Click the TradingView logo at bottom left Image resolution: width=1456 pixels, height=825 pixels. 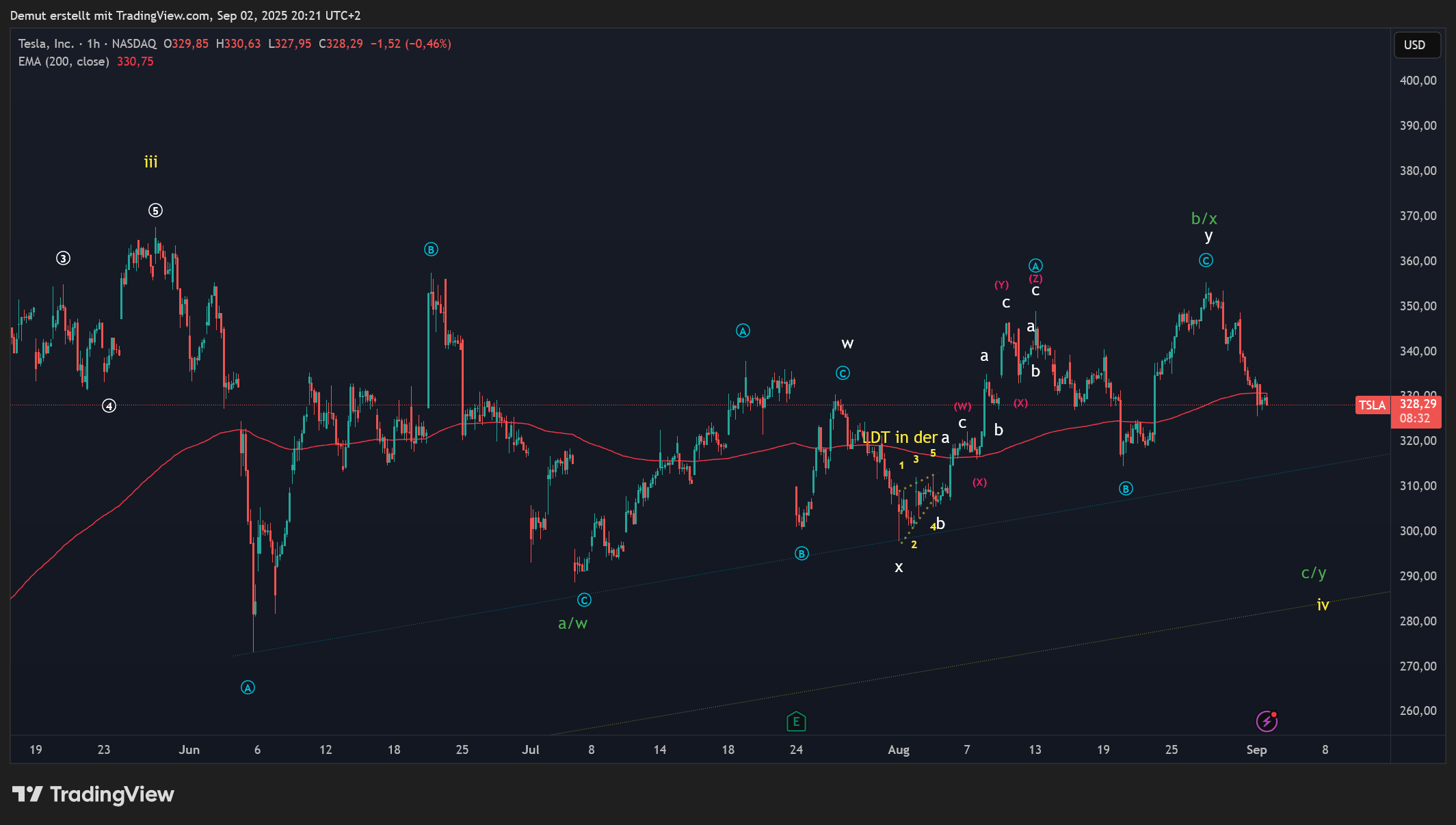[x=94, y=794]
